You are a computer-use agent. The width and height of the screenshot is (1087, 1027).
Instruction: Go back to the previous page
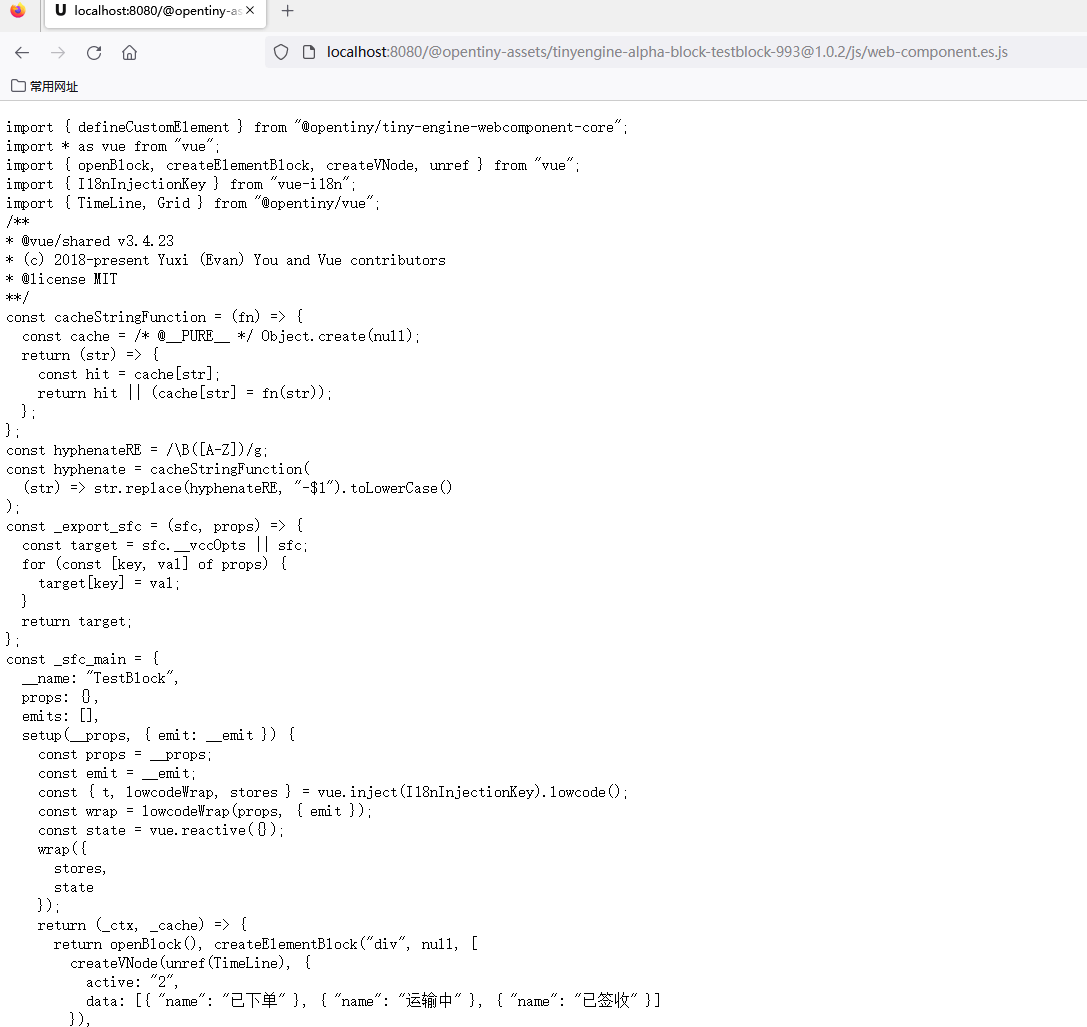(x=22, y=53)
